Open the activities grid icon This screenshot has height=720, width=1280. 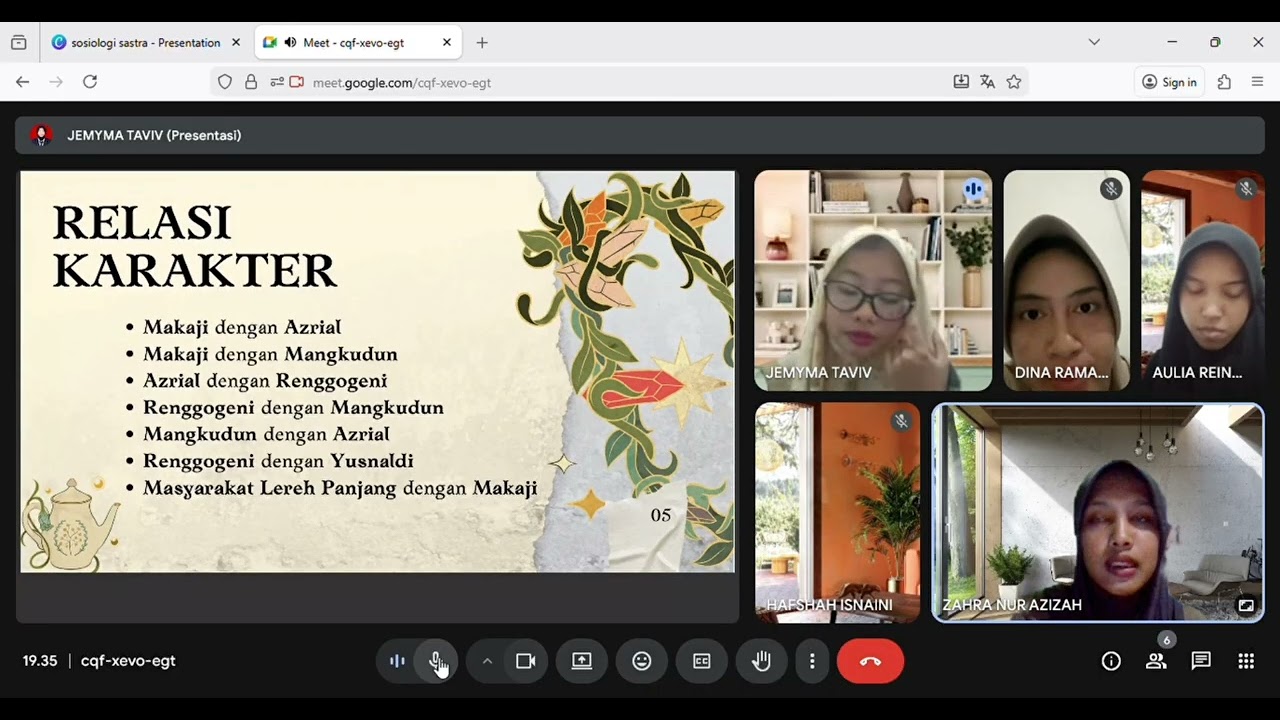(1246, 661)
